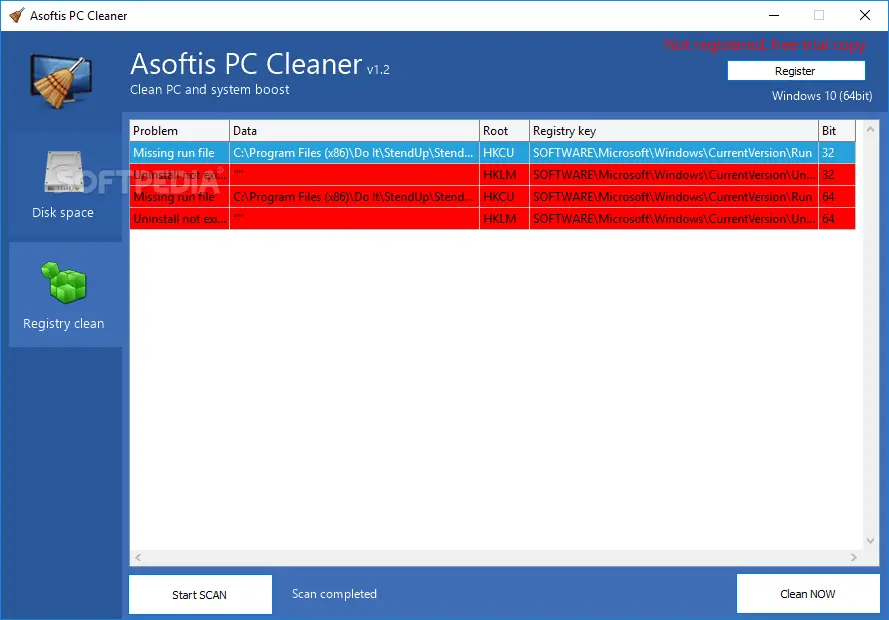The image size is (889, 620).
Task: Minimize the Asoftis PC Cleaner window
Action: click(x=774, y=15)
